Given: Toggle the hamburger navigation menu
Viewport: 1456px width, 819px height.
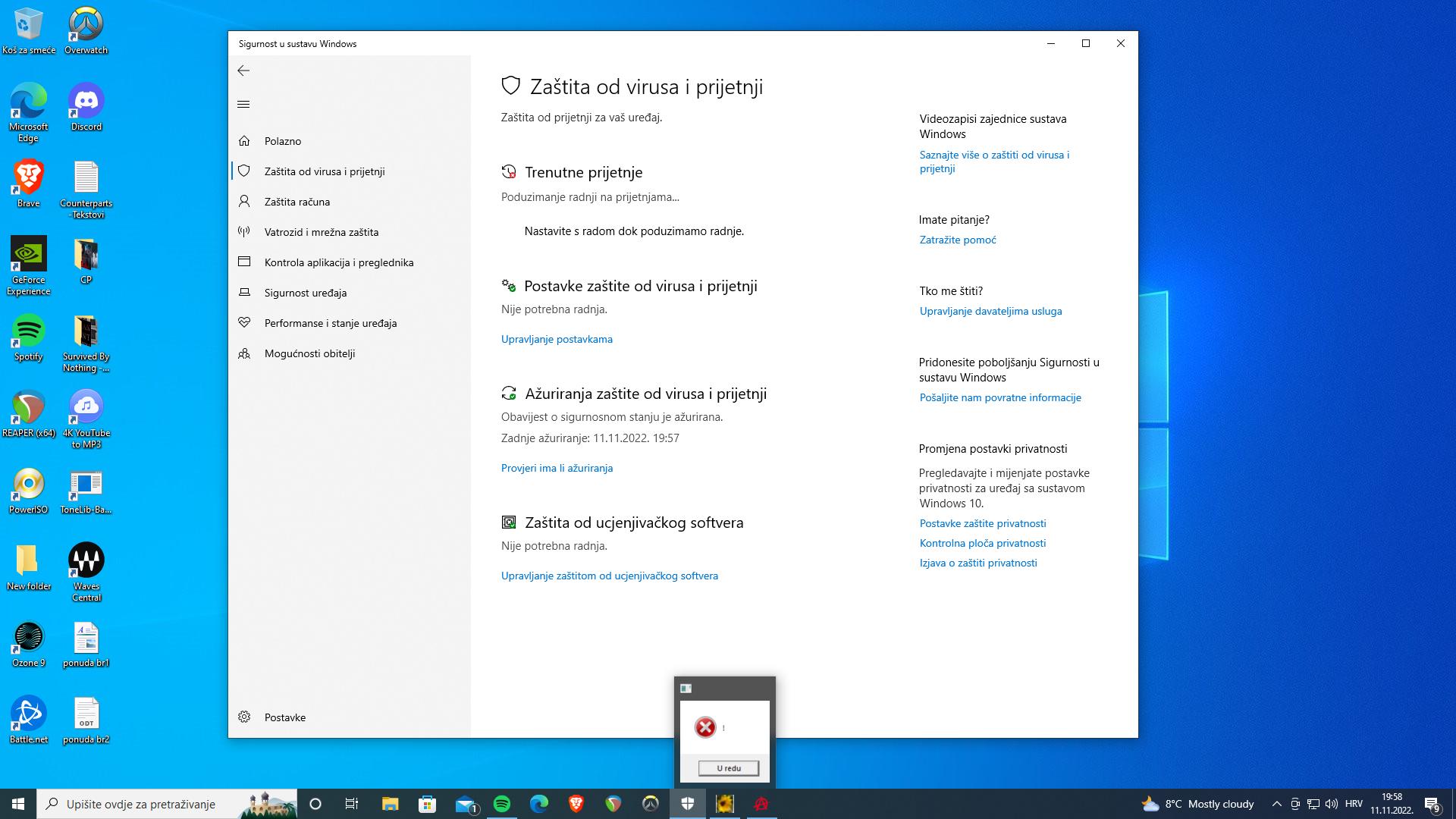Looking at the screenshot, I should (x=243, y=105).
